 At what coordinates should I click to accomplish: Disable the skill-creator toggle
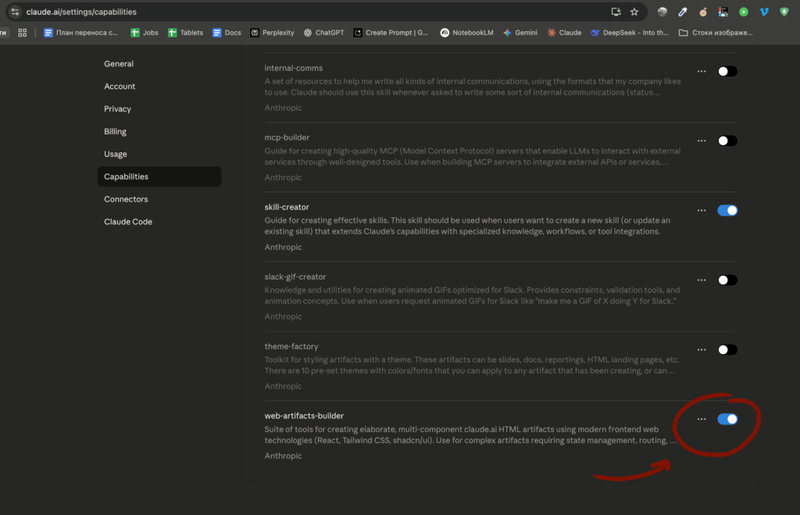(x=727, y=210)
